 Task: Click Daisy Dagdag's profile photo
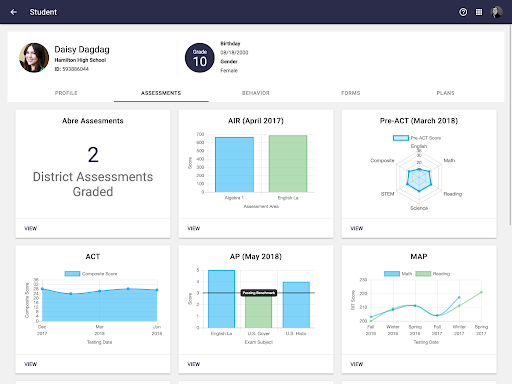(34, 58)
